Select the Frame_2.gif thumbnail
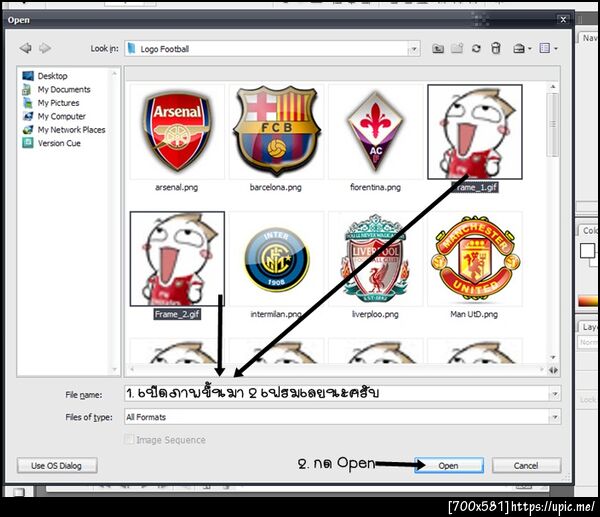This screenshot has height=517, width=600. (x=177, y=259)
